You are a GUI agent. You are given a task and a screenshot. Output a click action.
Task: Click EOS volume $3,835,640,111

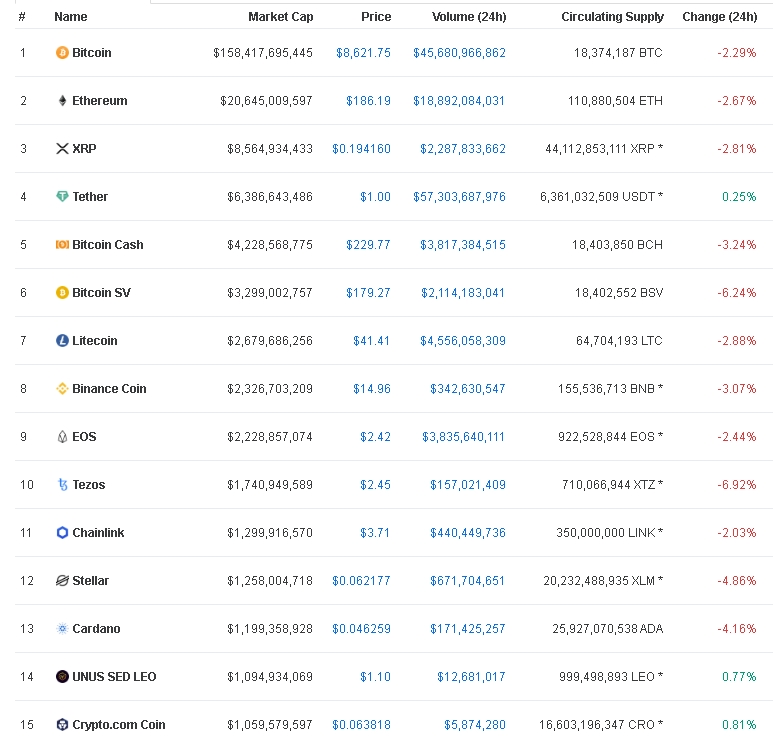click(463, 436)
